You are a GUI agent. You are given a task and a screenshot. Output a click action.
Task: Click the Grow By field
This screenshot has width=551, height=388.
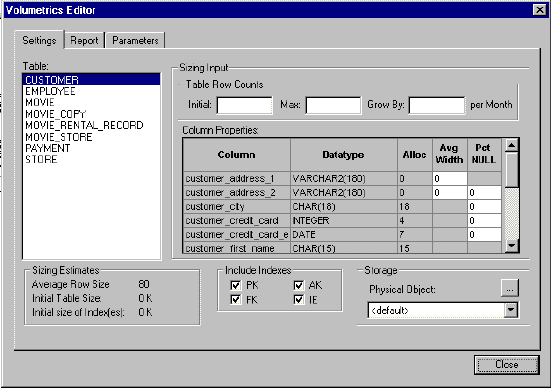[437, 105]
